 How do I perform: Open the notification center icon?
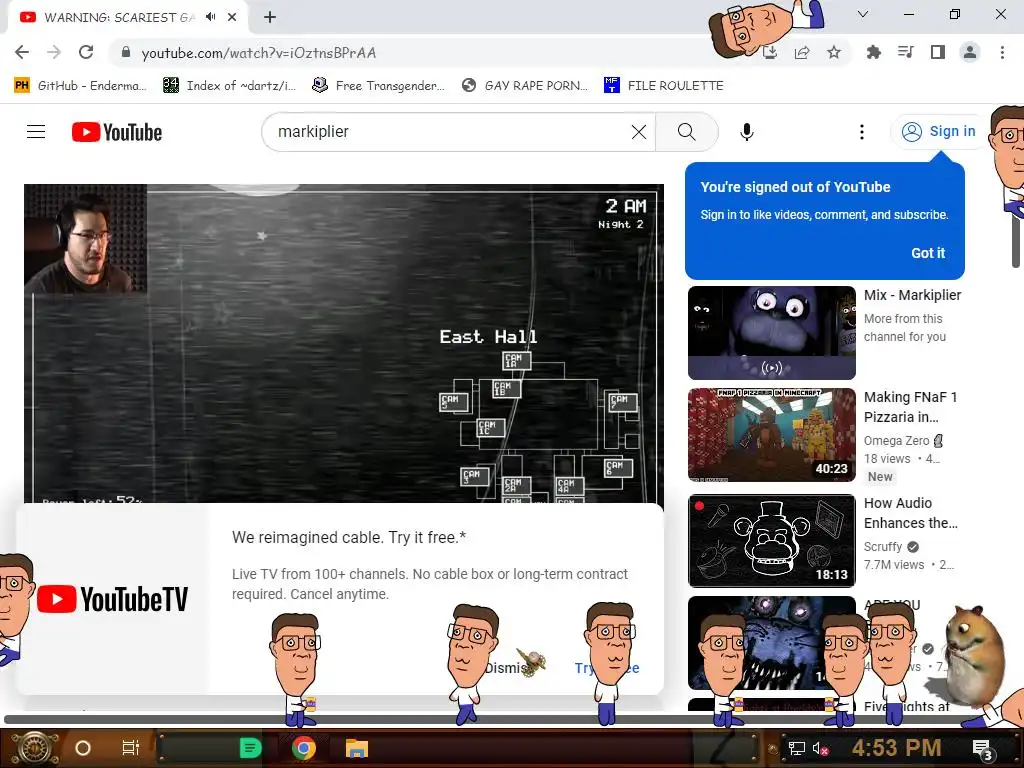(982, 750)
